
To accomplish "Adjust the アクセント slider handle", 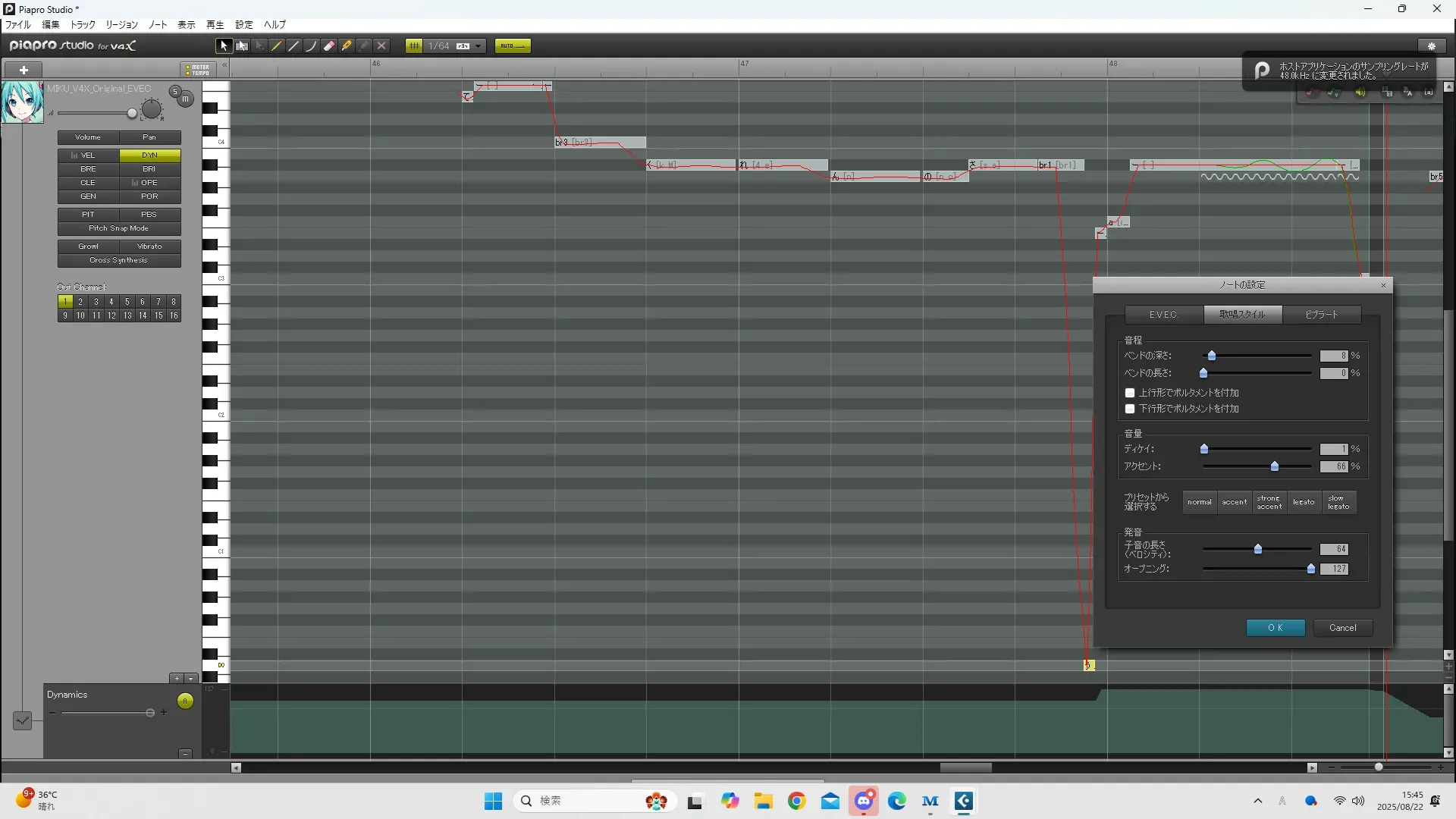I will pos(1275,466).
